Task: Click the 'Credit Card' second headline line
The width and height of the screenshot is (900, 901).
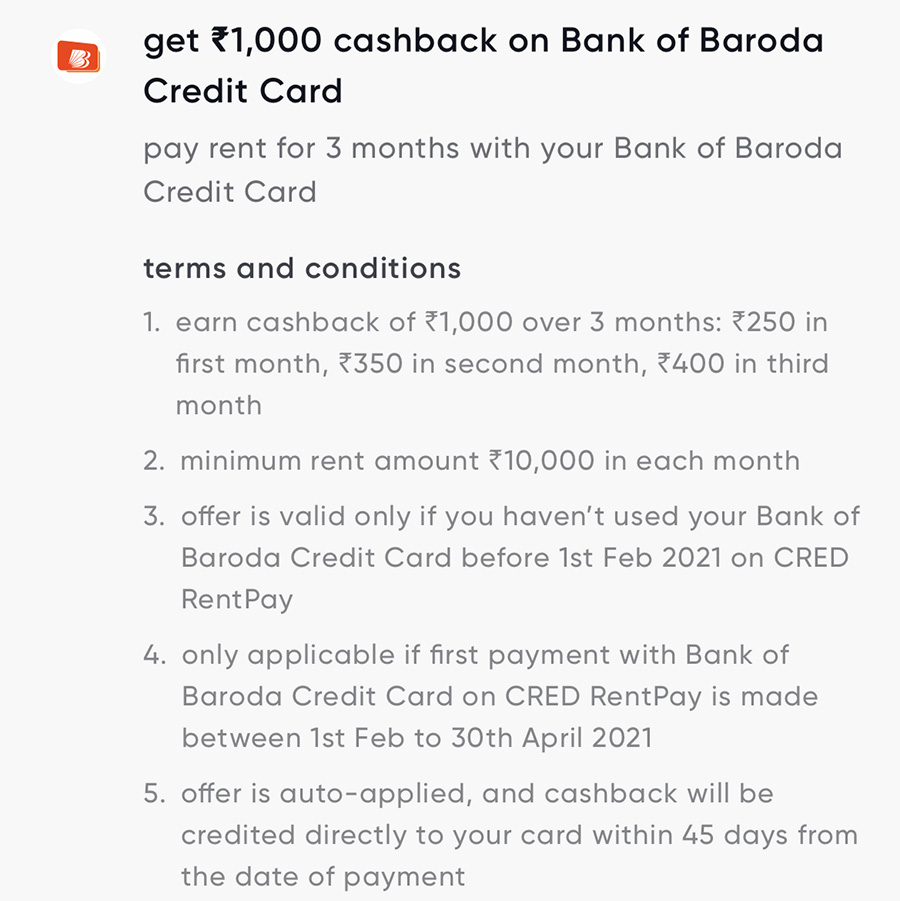Action: pos(243,91)
